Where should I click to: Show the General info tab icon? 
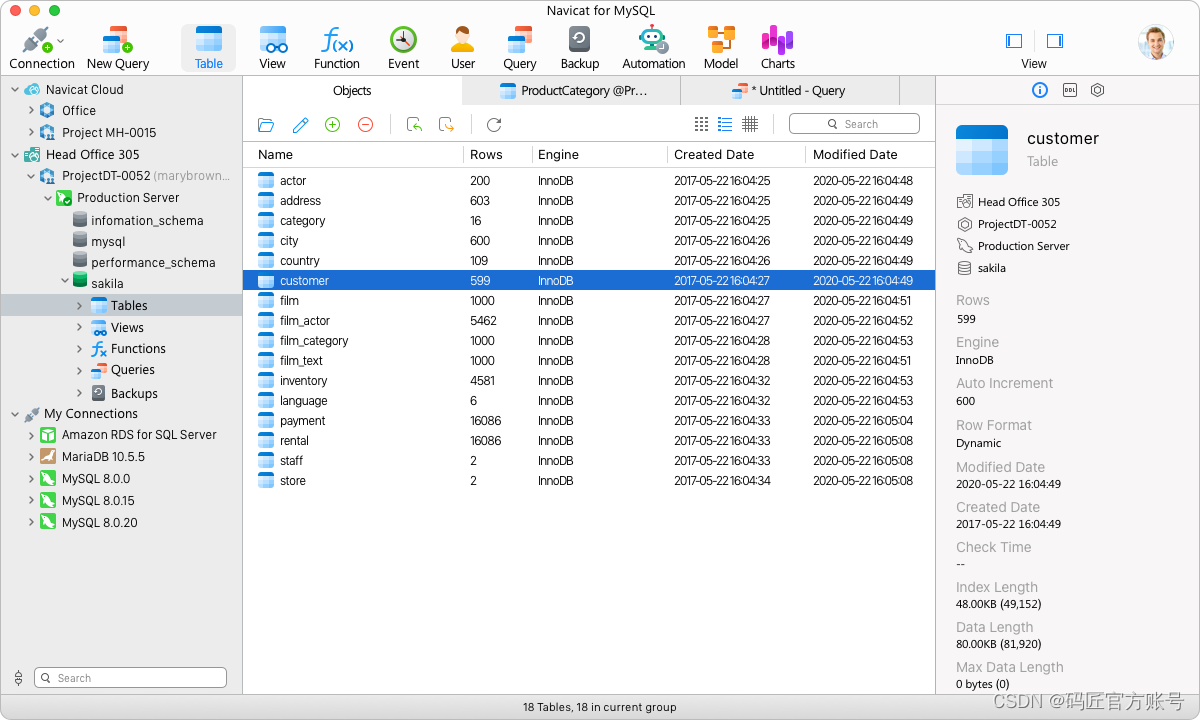click(x=1040, y=90)
